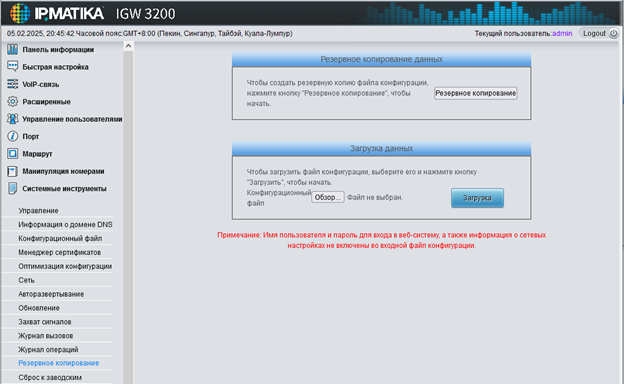624x384 pixels.
Task: Open Манипуляция номерами section
Action: pos(63,171)
